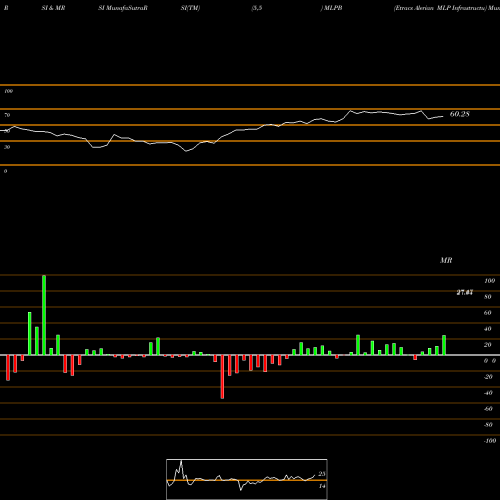
Task: Click the 'Etracs Alerian MLP Infrastructu' title
Action: pos(440,8)
